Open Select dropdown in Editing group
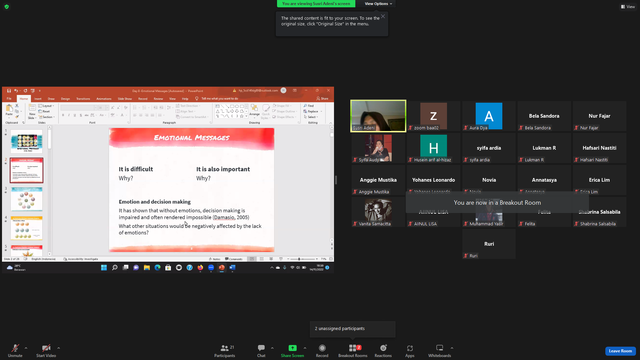 point(311,117)
